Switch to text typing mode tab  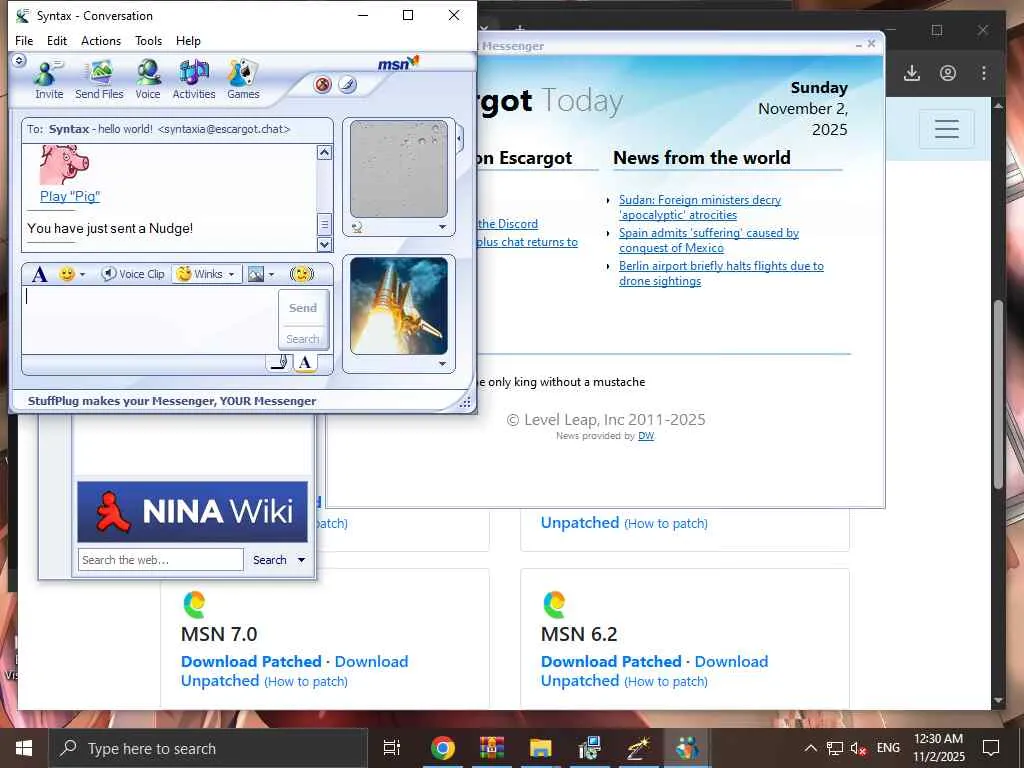pyautogui.click(x=305, y=362)
